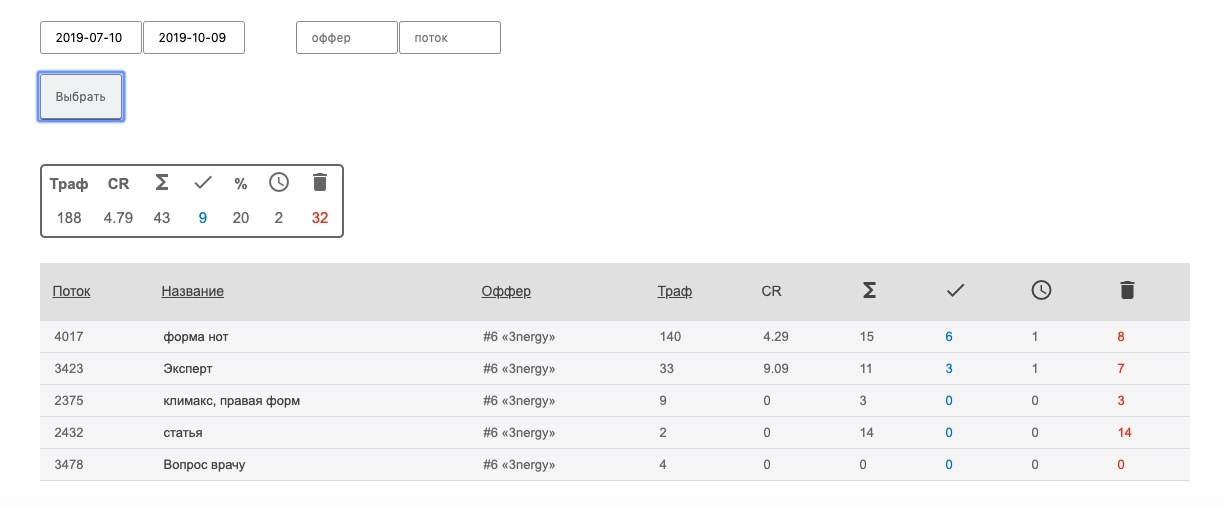Click the checkmark column header icon
This screenshot has width=1223, height=506.
coord(955,291)
